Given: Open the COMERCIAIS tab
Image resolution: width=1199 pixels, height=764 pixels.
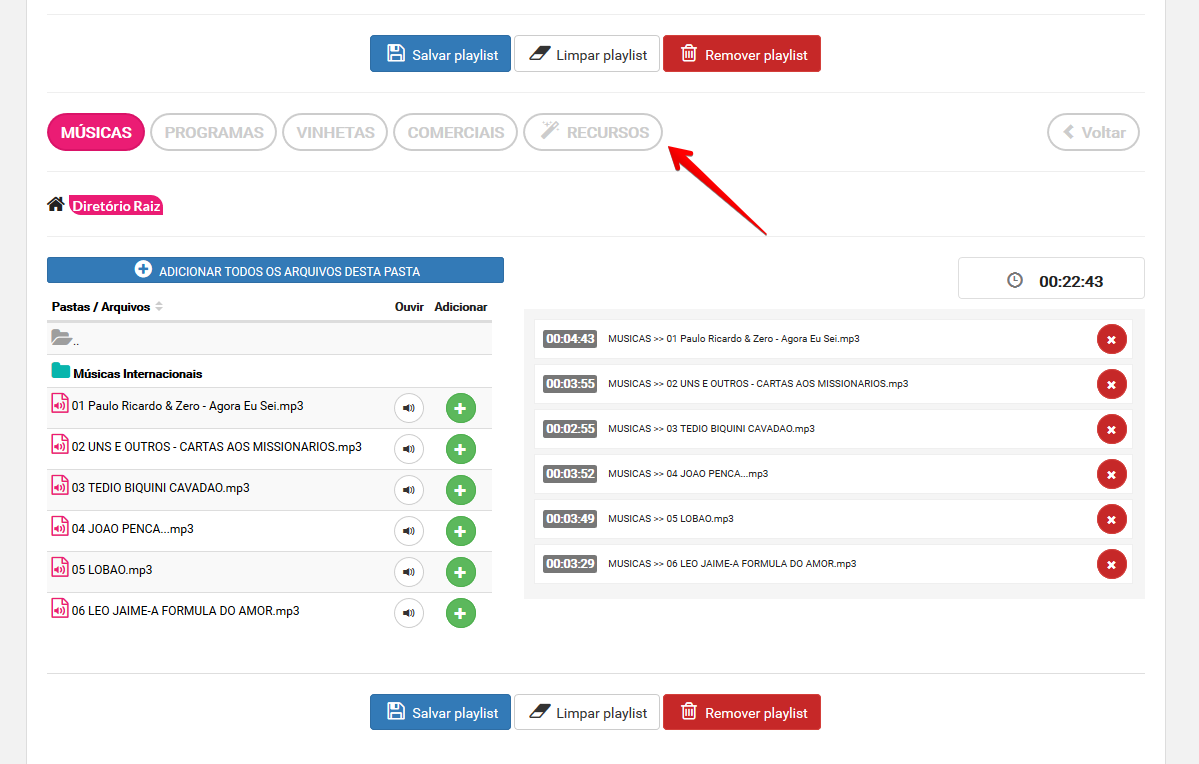Looking at the screenshot, I should 456,132.
